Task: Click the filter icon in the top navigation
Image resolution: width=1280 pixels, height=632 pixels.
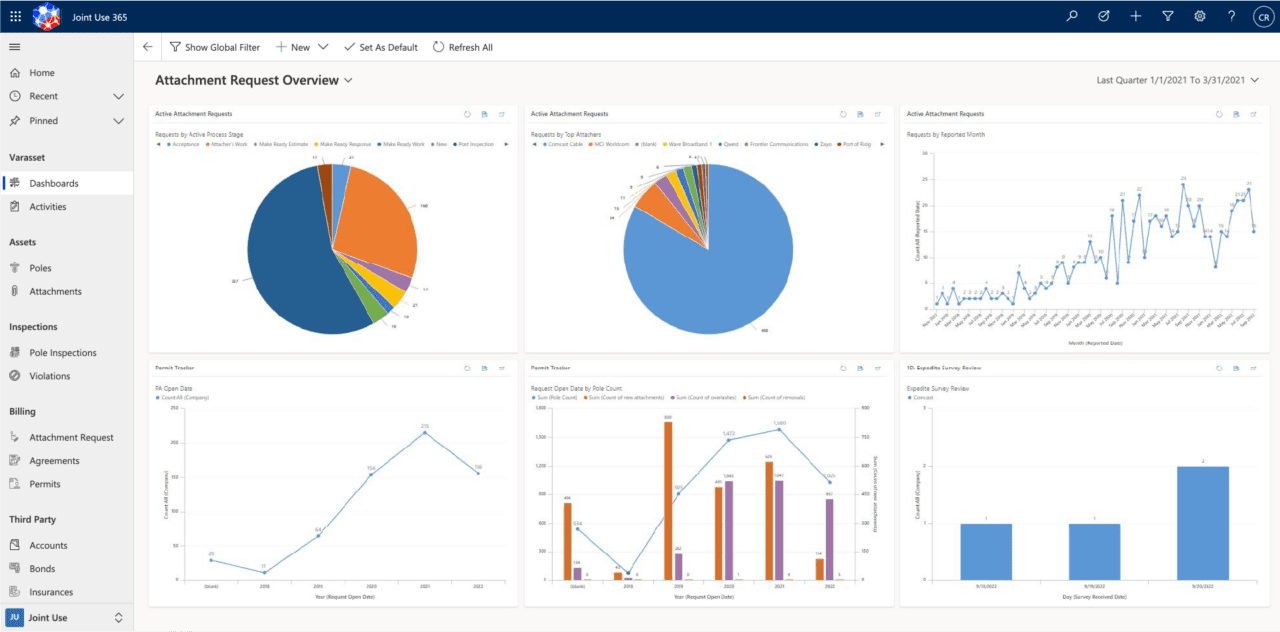Action: pos(1167,16)
